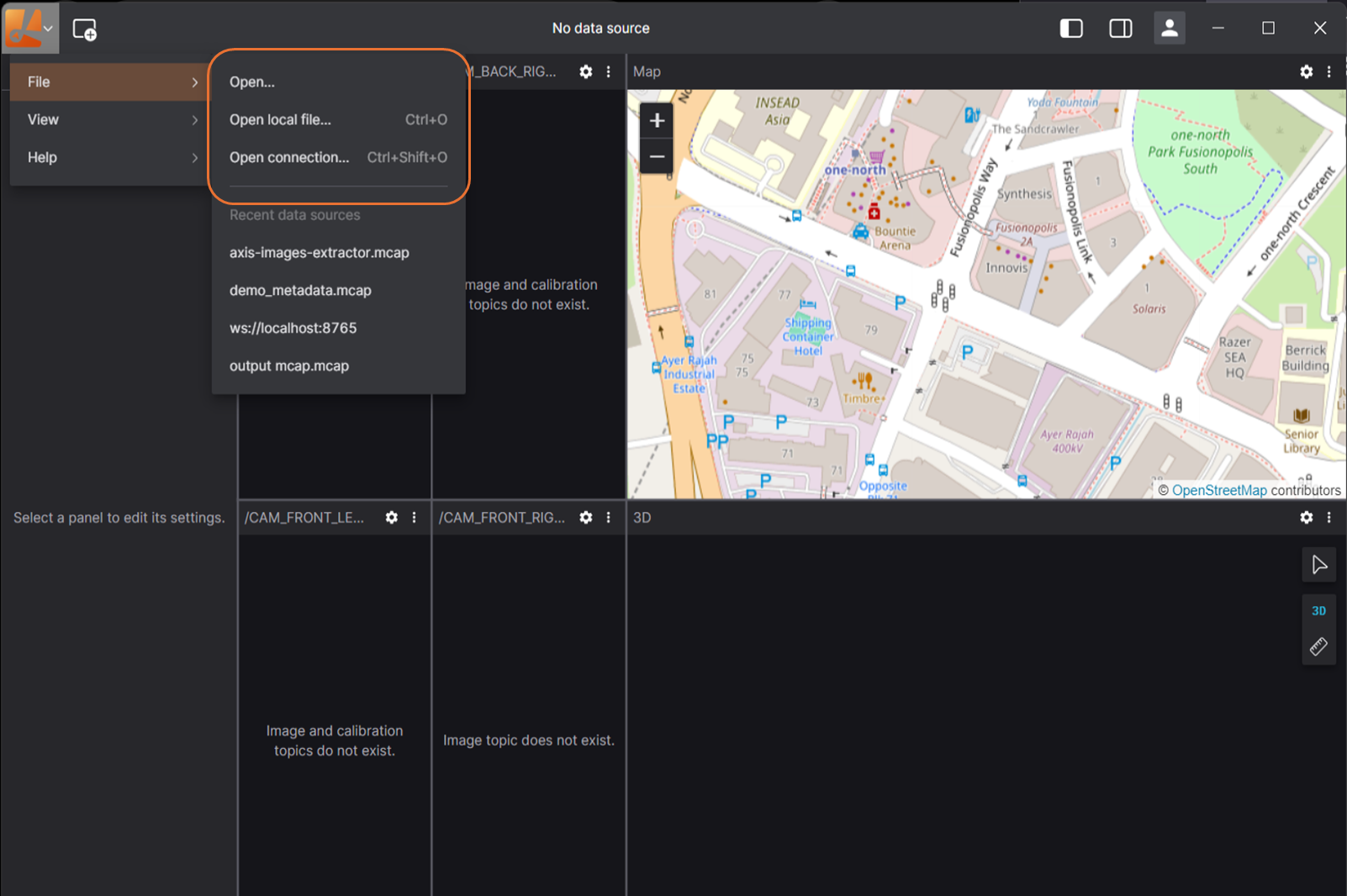Select the object selection cursor tool
1347x896 pixels.
(x=1318, y=565)
